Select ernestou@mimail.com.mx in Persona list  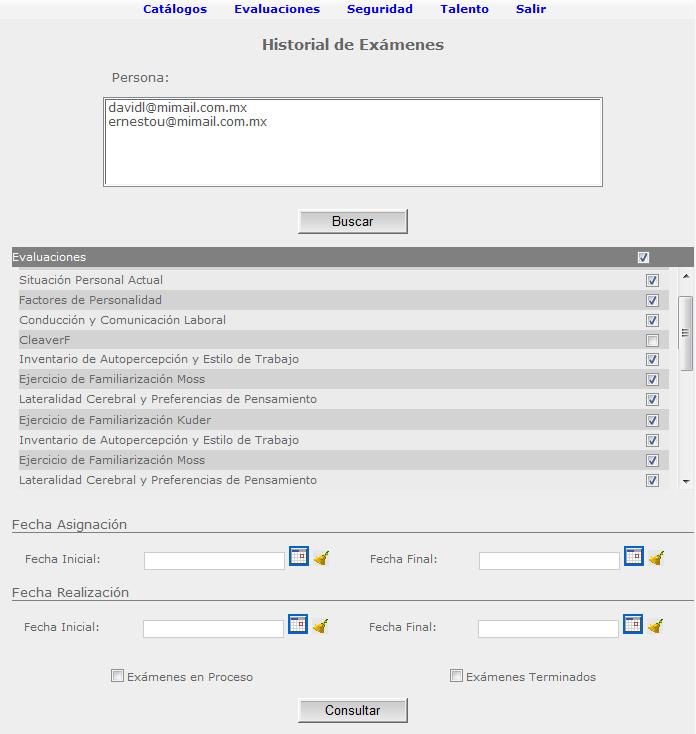[x=188, y=122]
